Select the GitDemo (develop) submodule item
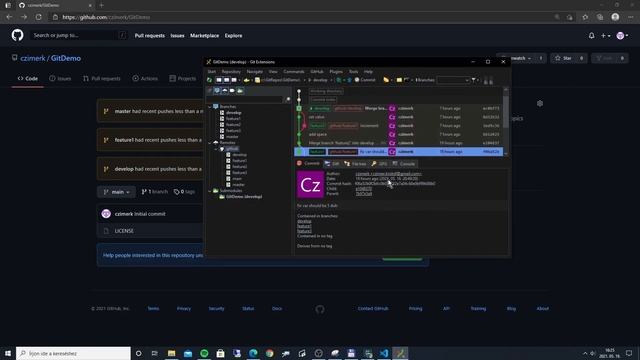This screenshot has height=360, width=640. (x=244, y=197)
